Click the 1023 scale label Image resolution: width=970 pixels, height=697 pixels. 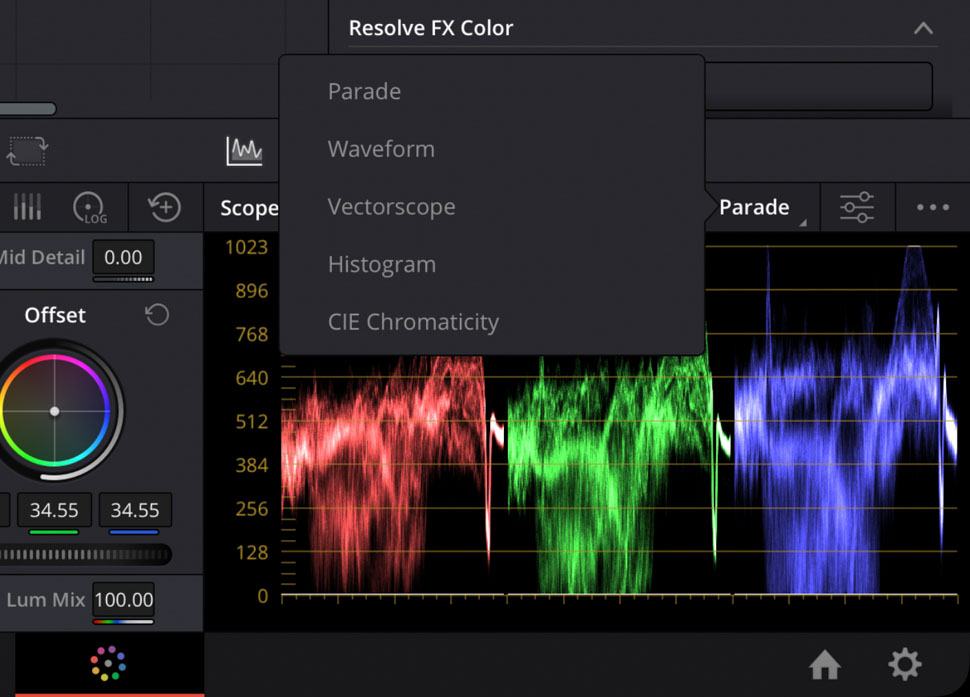(246, 247)
